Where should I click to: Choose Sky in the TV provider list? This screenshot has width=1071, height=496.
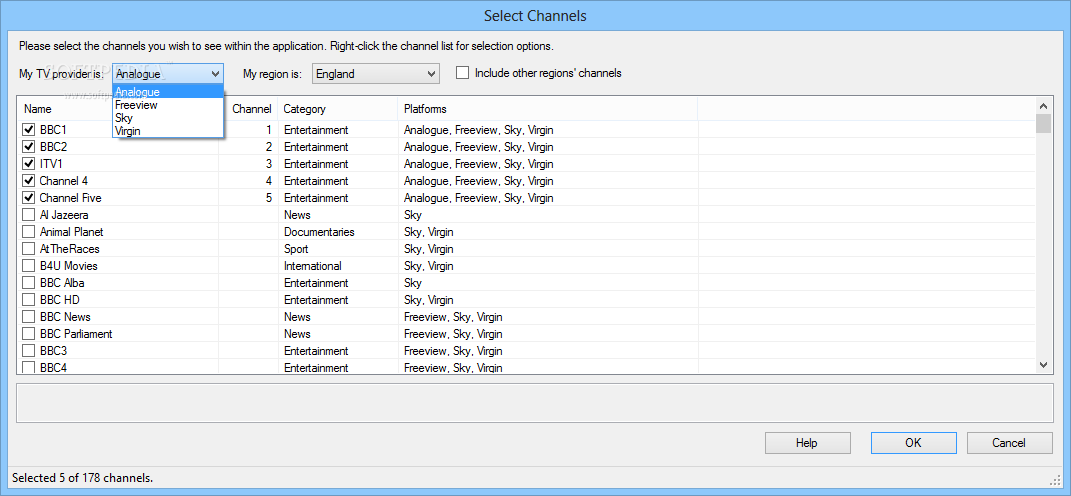pos(168,118)
